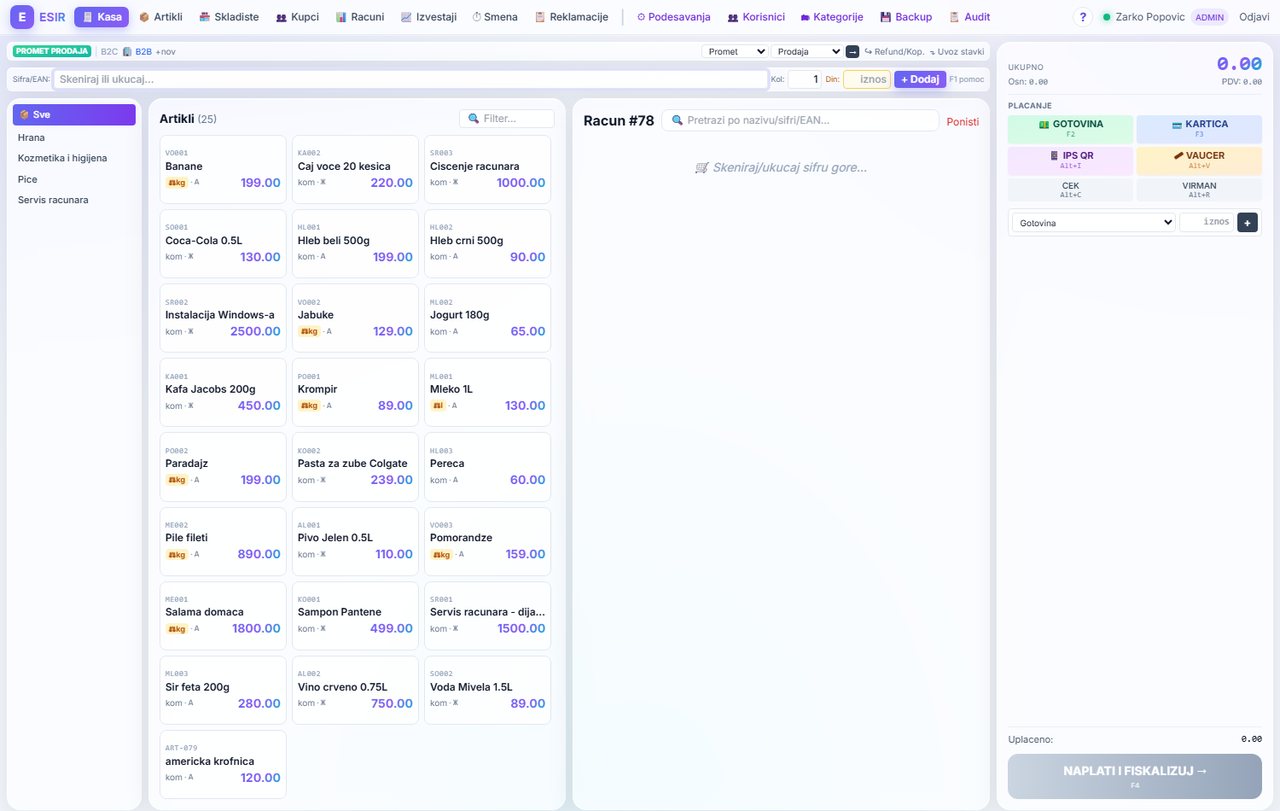Viewport: 1280px width, 811px height.
Task: Open the Promet dropdown
Action: click(734, 51)
